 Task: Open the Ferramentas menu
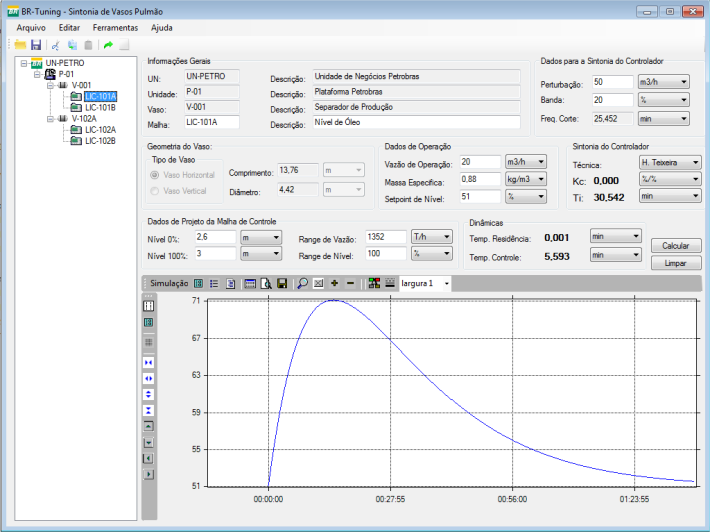(x=115, y=27)
